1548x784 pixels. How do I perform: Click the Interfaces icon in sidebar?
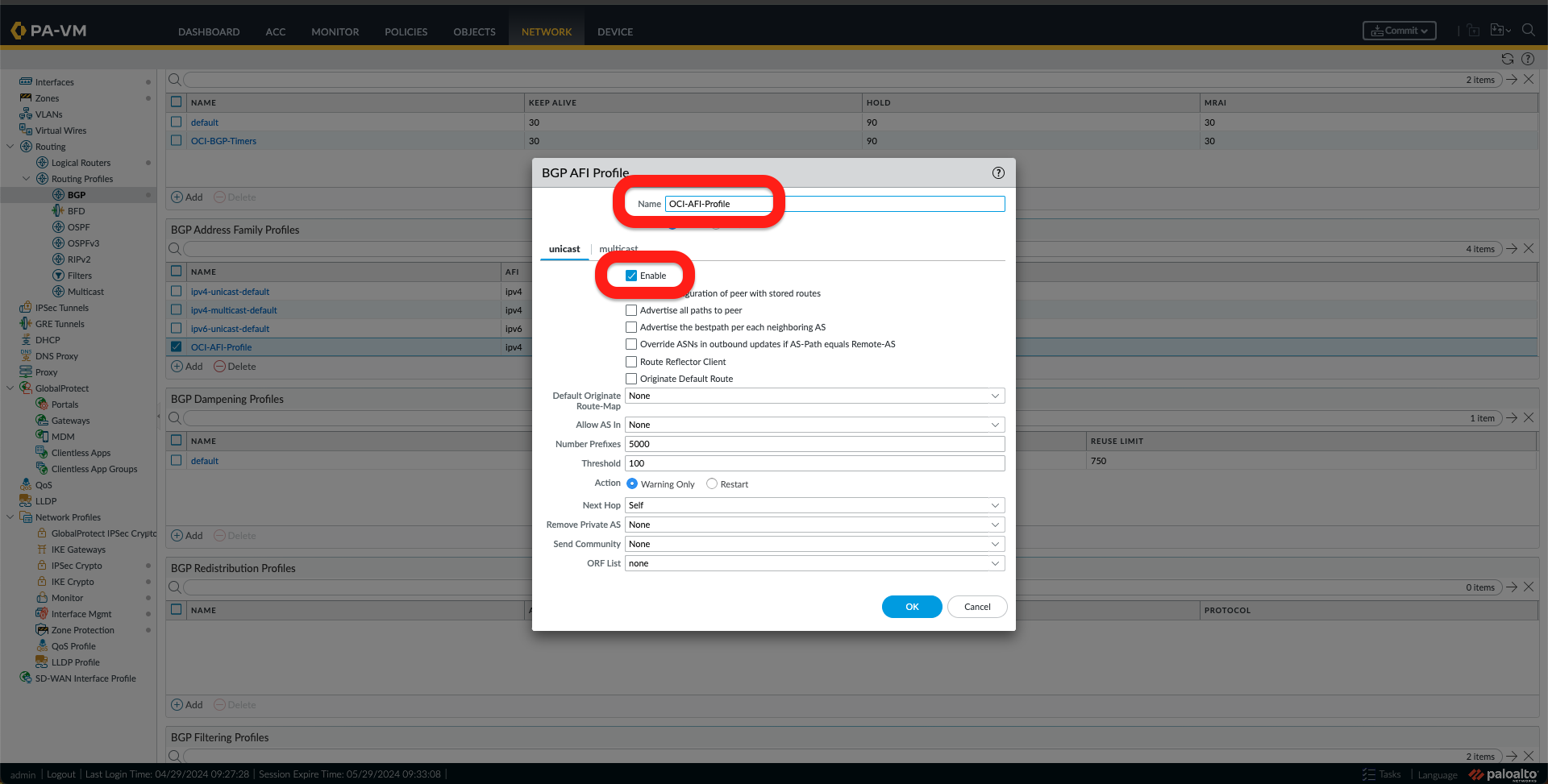coord(26,82)
